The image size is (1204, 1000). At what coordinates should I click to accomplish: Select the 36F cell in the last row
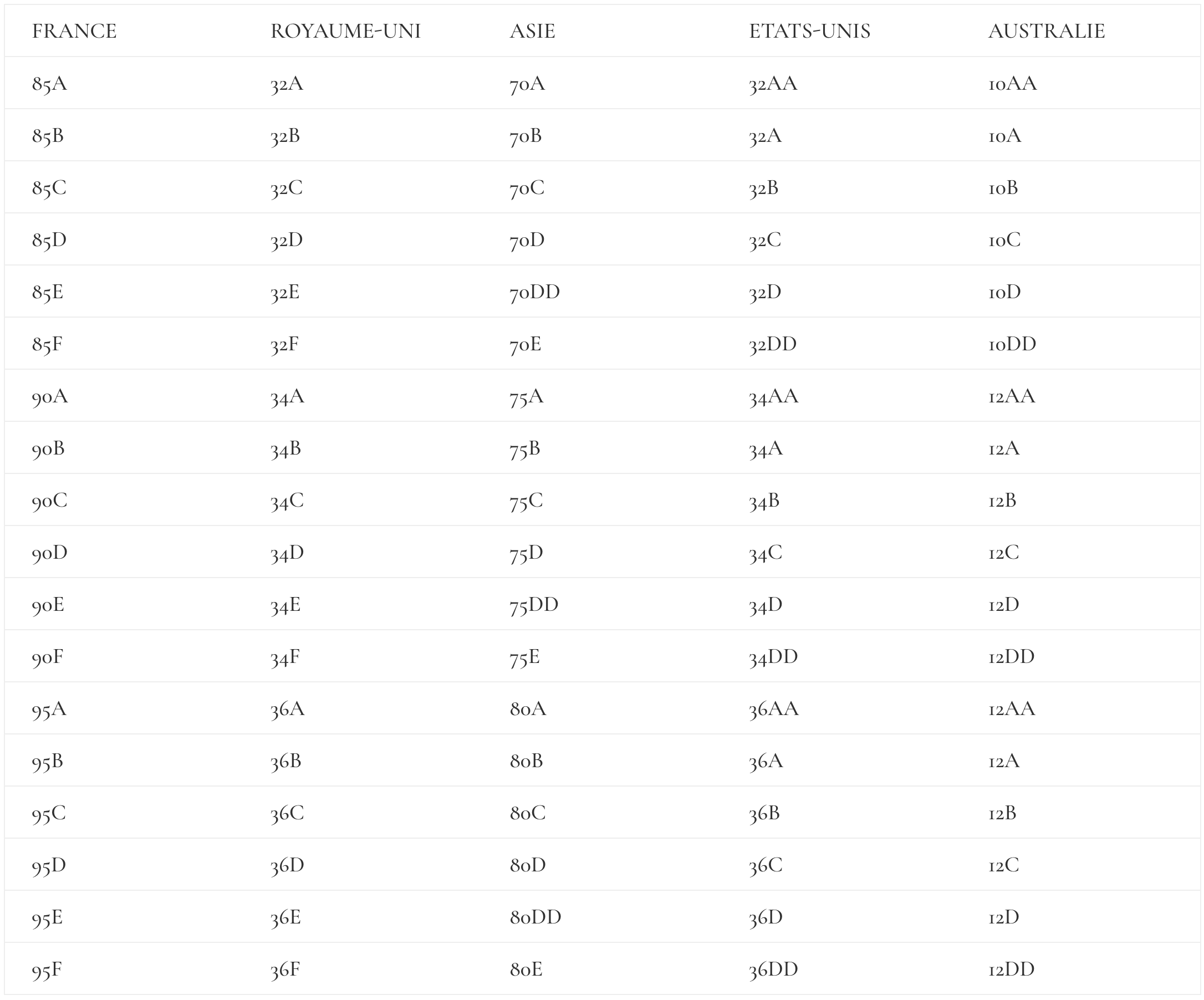[285, 969]
